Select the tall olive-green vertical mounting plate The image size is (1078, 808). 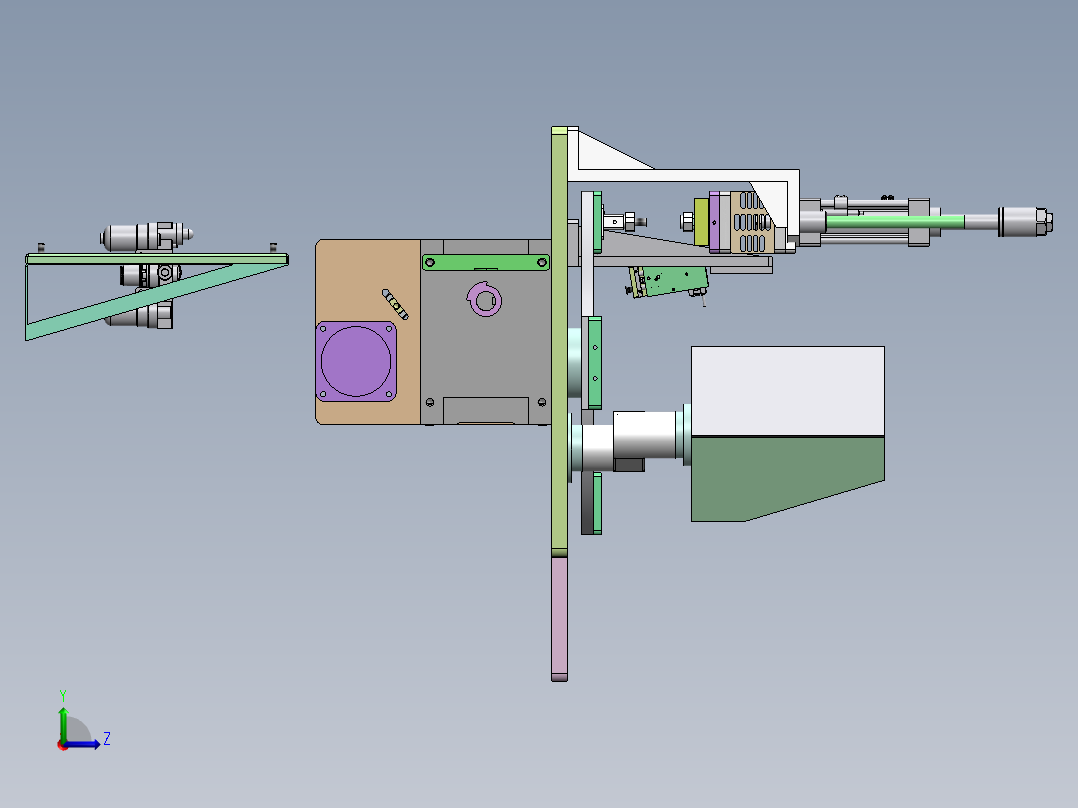tap(560, 341)
